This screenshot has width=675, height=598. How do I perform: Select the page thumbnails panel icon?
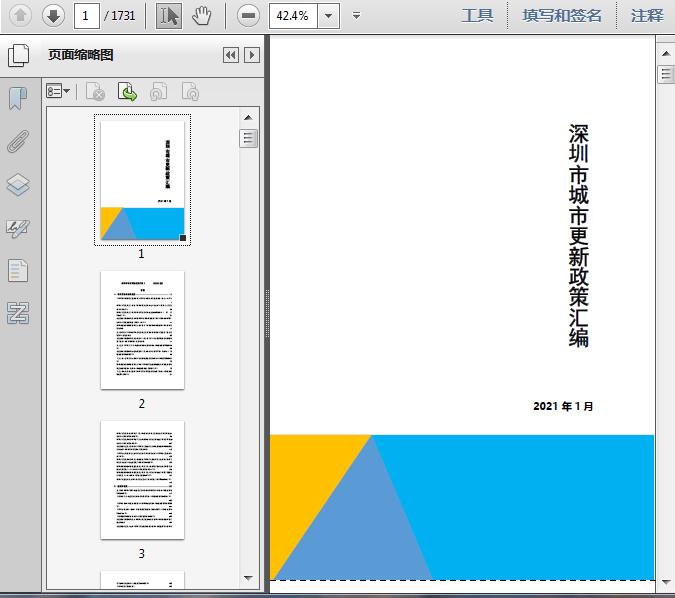pyautogui.click(x=19, y=56)
